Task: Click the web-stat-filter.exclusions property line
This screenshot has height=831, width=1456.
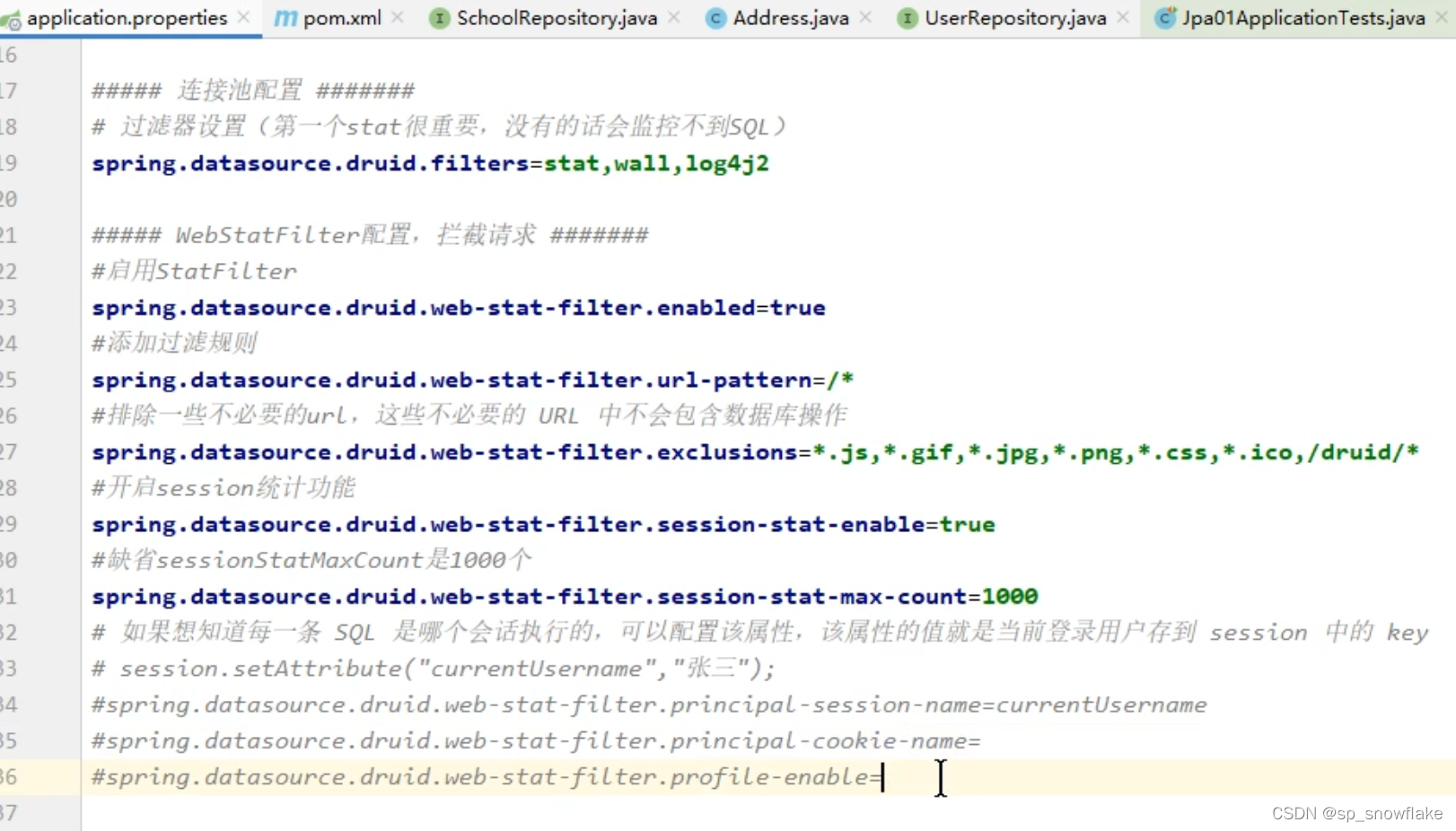Action: tap(755, 452)
